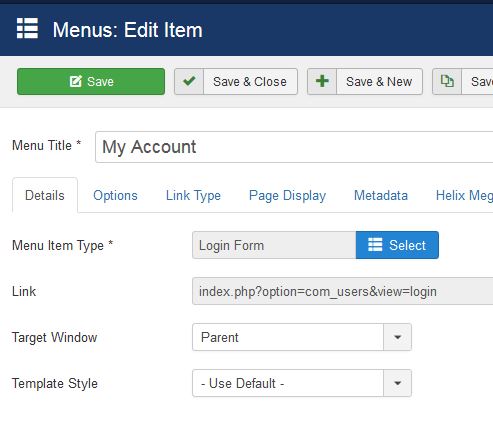This screenshot has height=434, width=493.
Task: Click the edit pencil icon on Save button
Action: click(76, 81)
